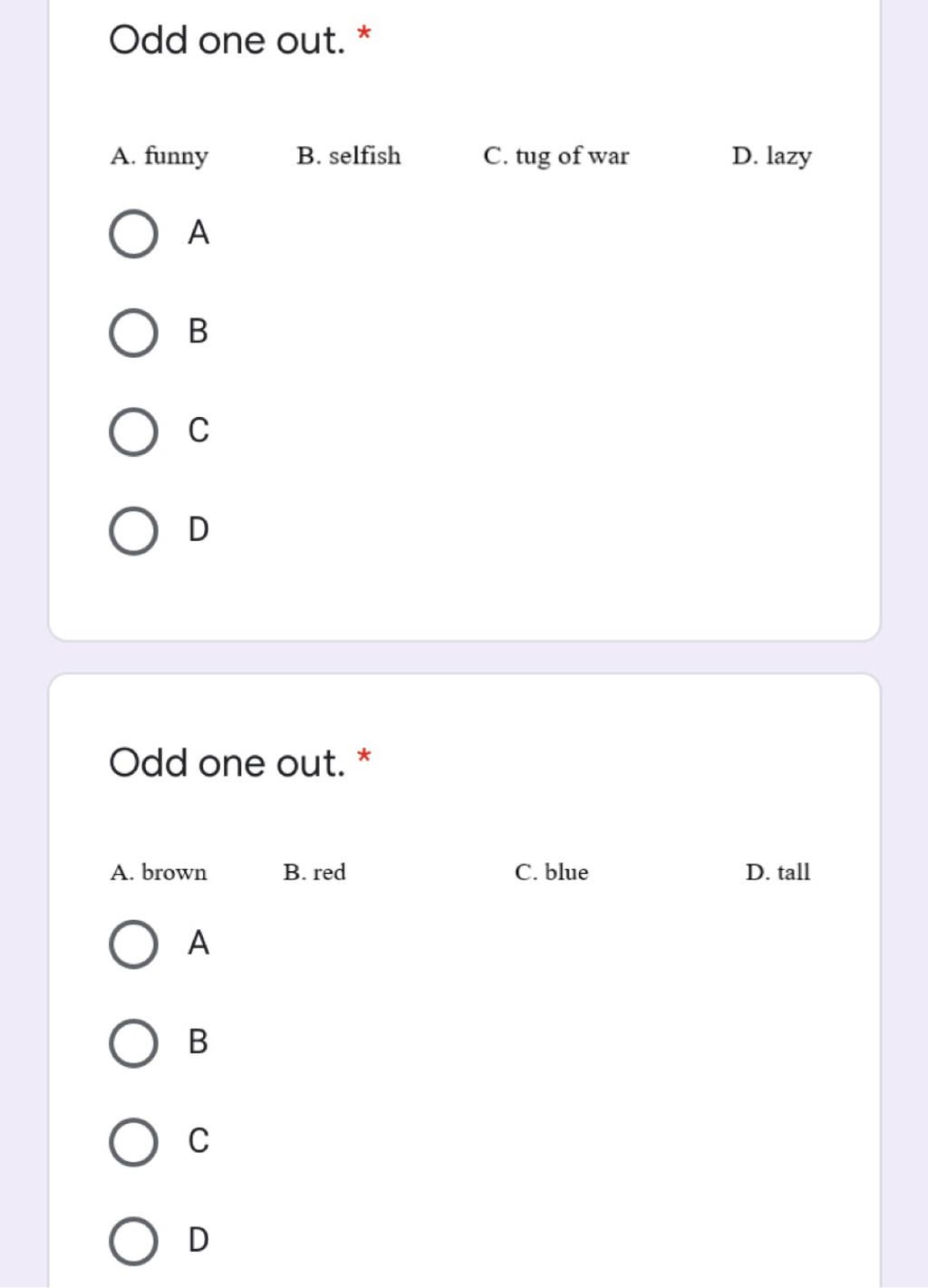Screen dimensions: 928x1288
Task: Click 'Odd one out.' title above color options
Action: [x=227, y=763]
